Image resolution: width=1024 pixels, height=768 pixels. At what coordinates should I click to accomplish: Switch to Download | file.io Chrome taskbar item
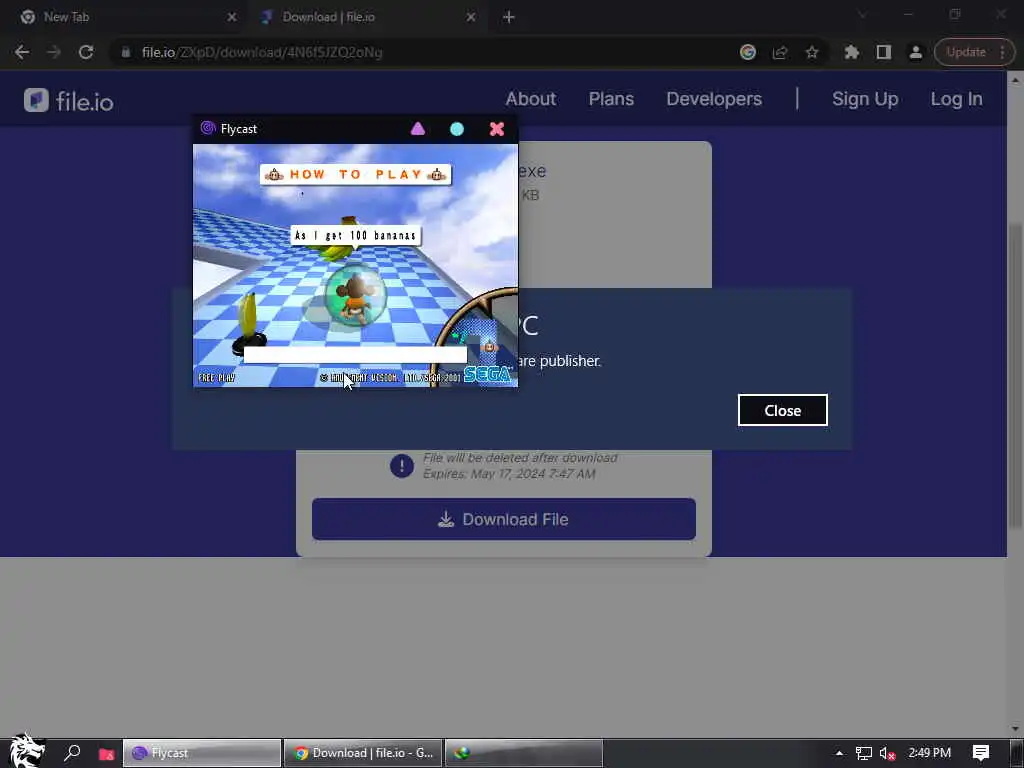point(363,753)
